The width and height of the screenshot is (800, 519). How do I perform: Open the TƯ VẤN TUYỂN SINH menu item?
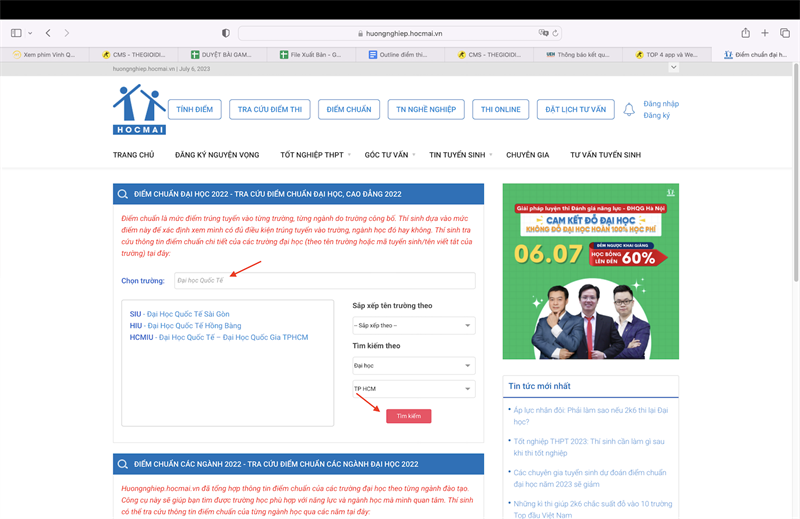[x=605, y=155]
